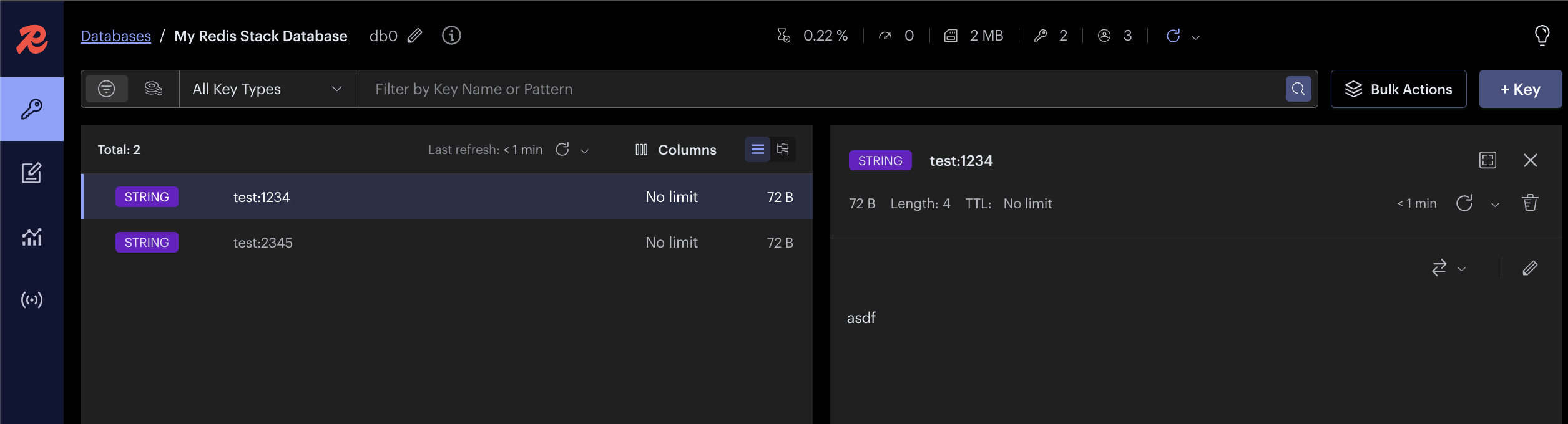1568x424 pixels.
Task: Open the Workbench page in sidebar
Action: pyautogui.click(x=31, y=173)
